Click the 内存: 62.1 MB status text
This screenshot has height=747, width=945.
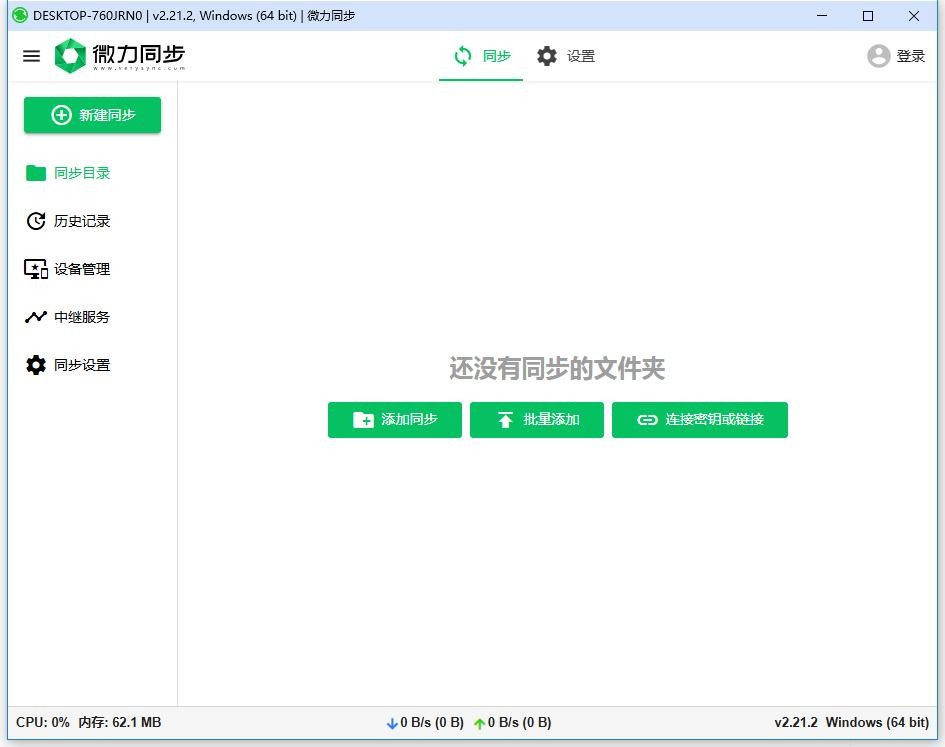point(119,722)
